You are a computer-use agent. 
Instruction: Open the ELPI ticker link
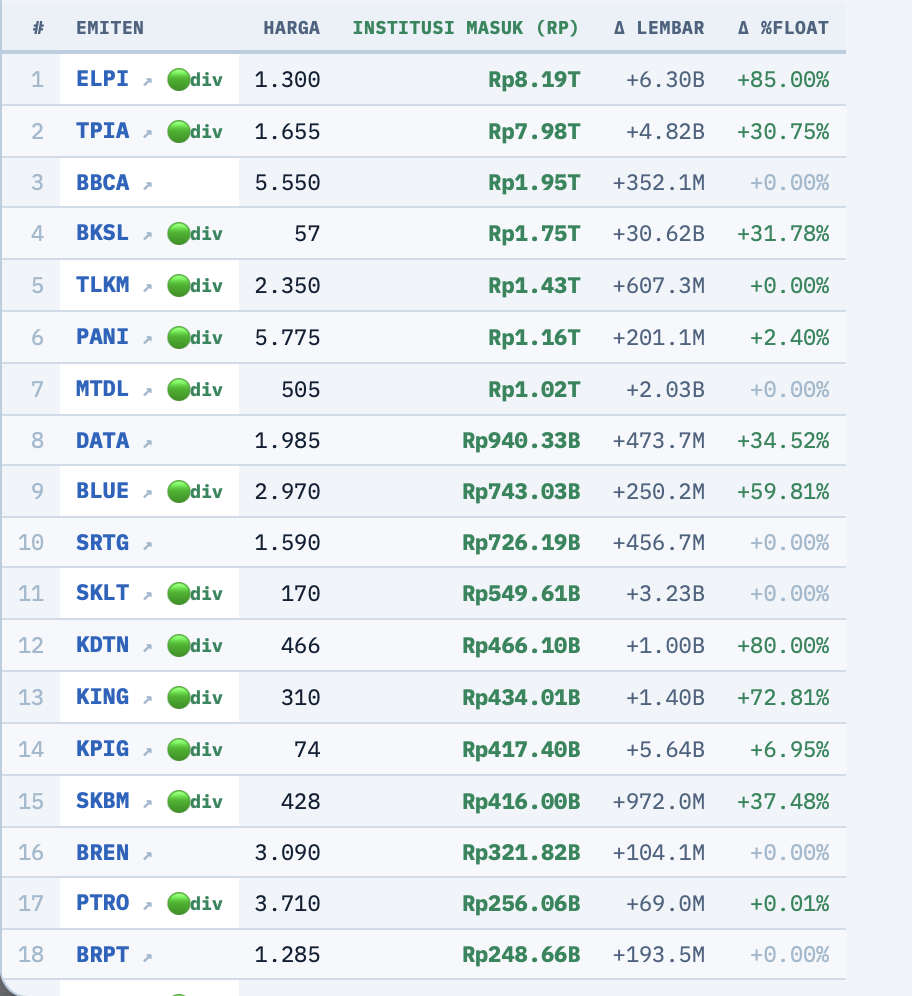click(x=102, y=79)
